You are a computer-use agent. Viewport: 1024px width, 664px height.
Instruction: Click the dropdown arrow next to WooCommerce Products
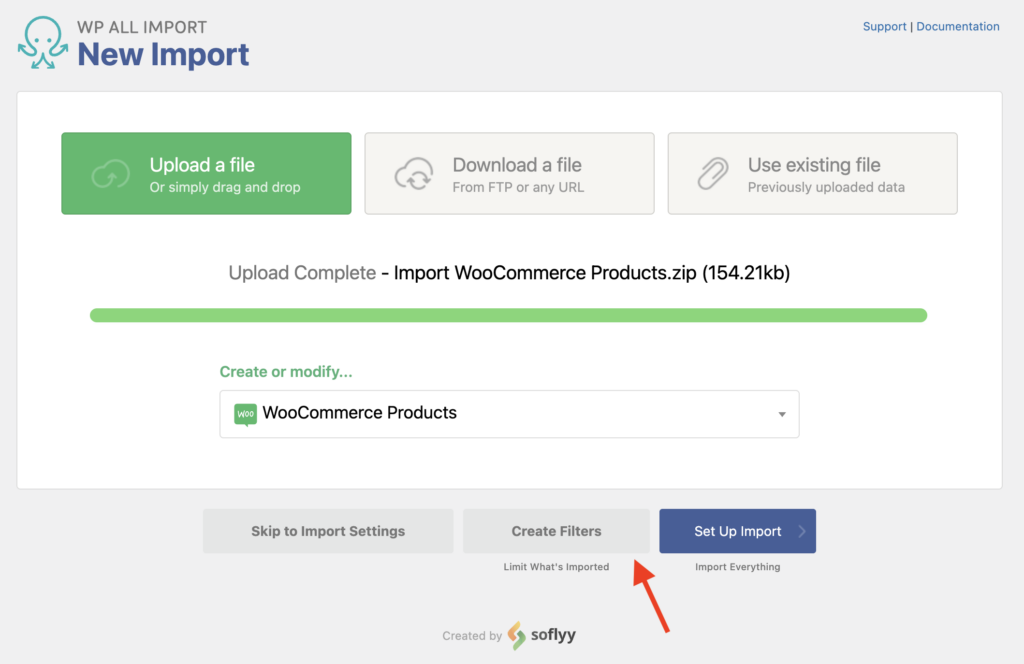click(782, 413)
